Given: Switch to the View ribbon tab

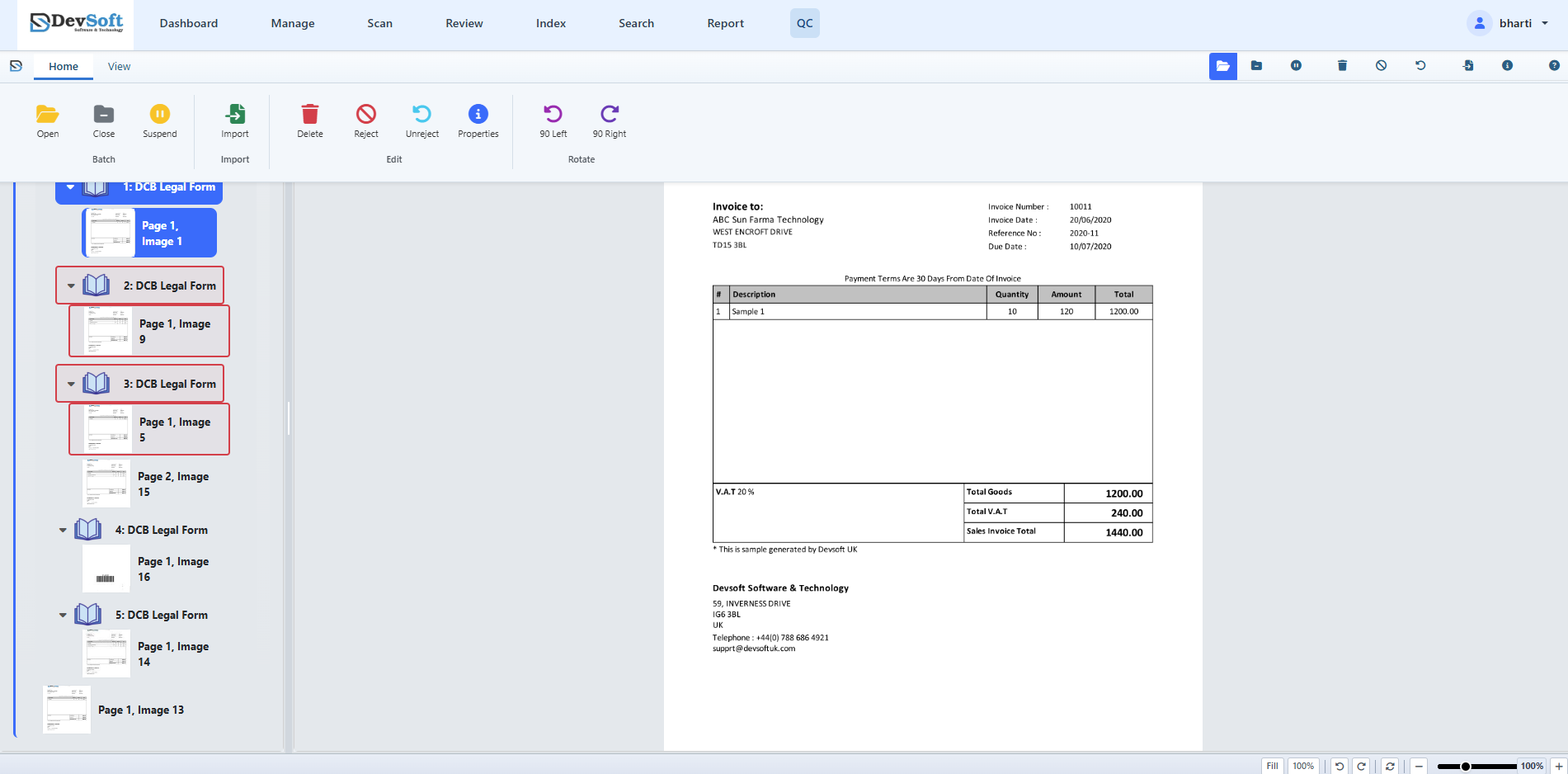Looking at the screenshot, I should pyautogui.click(x=120, y=67).
